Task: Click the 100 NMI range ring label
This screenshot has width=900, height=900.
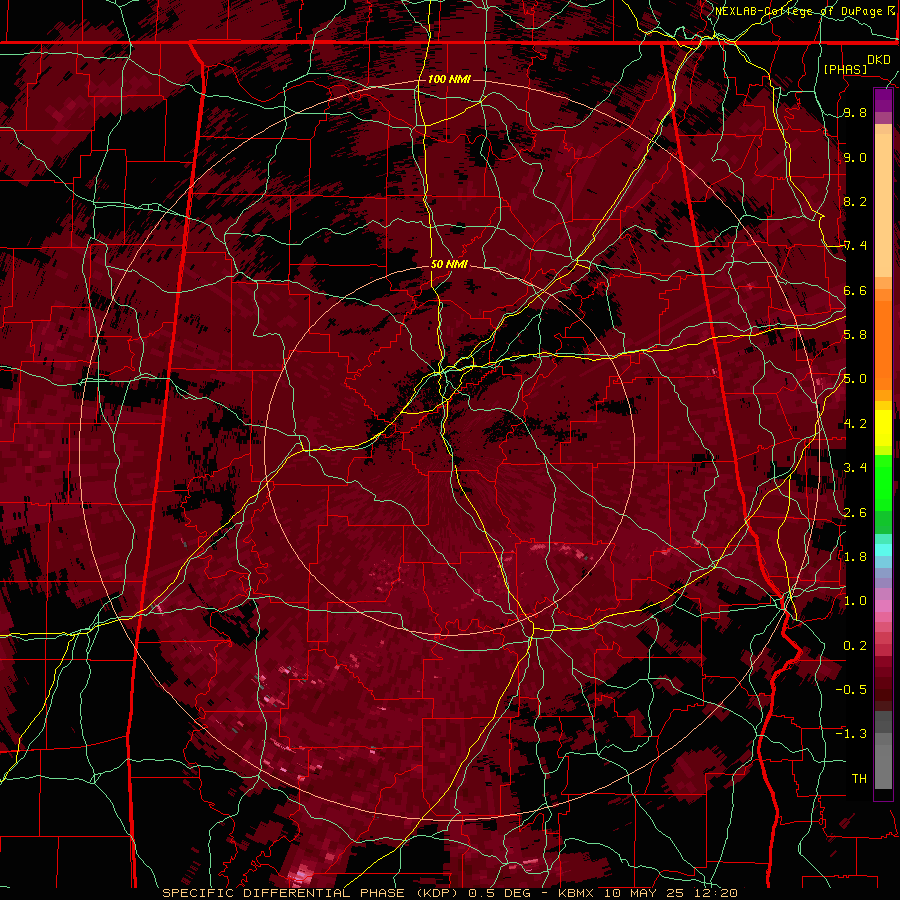Action: (x=449, y=79)
